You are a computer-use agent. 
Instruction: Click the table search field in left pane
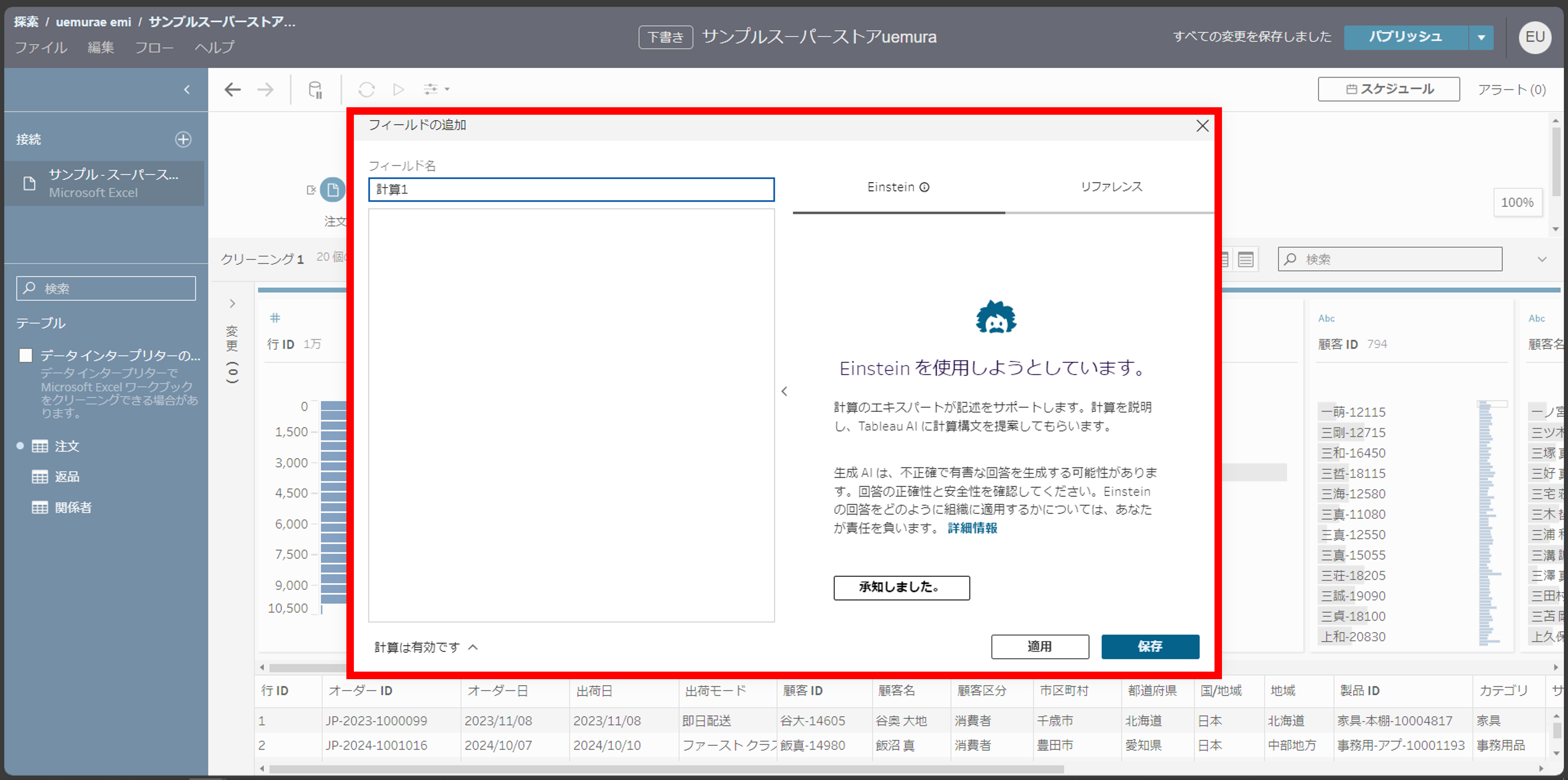(106, 288)
